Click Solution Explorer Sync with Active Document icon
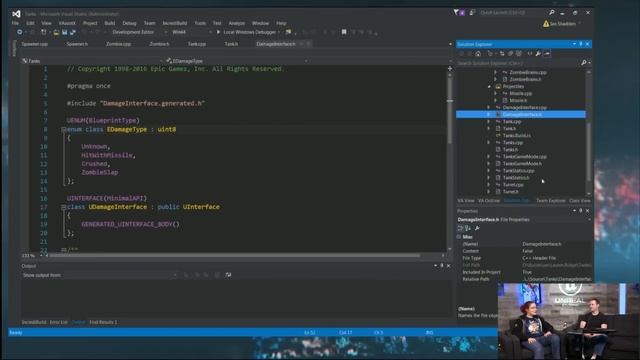Viewport: 640px width, 360px height. [502, 53]
